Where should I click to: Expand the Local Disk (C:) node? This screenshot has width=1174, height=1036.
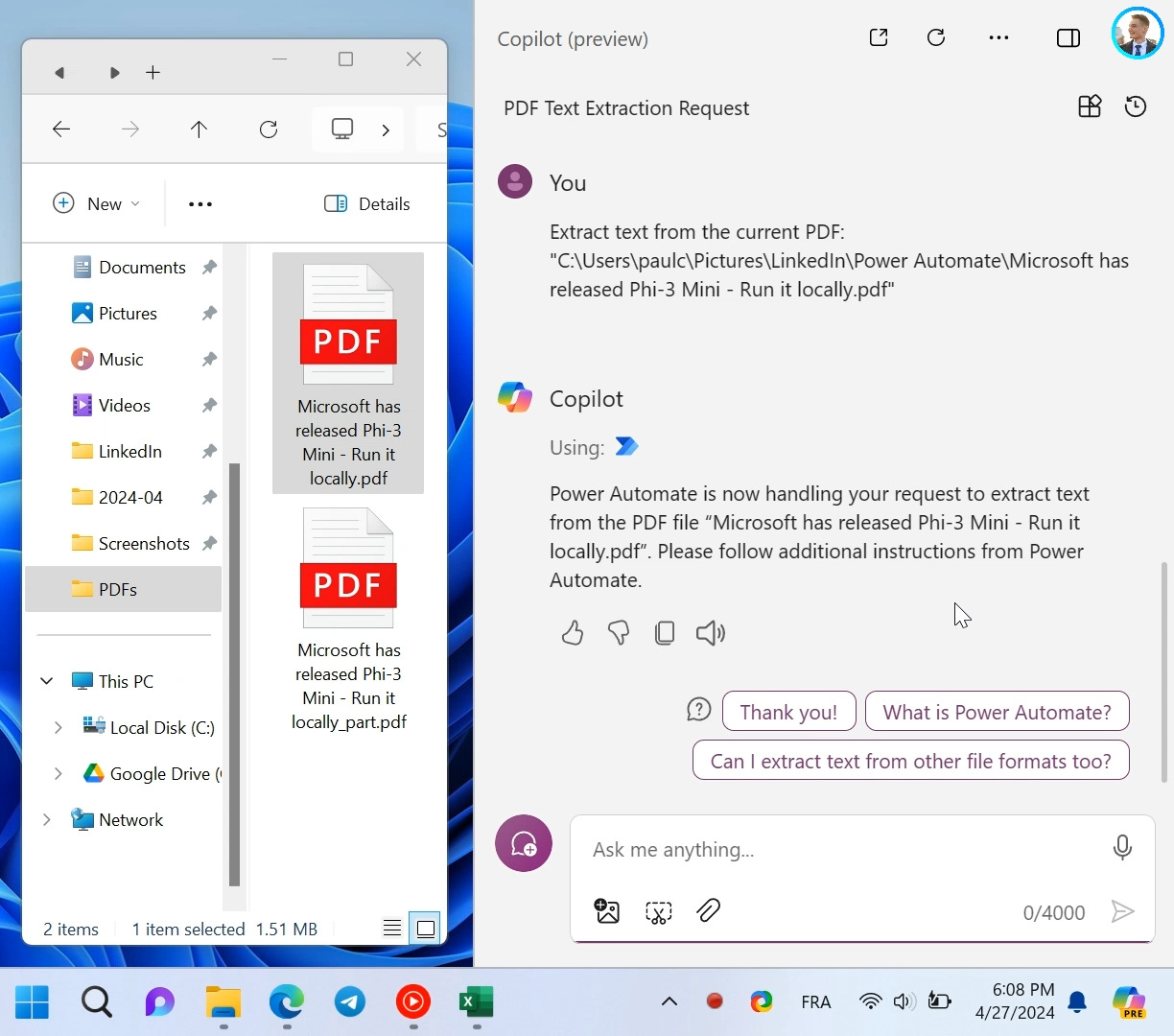tap(58, 727)
